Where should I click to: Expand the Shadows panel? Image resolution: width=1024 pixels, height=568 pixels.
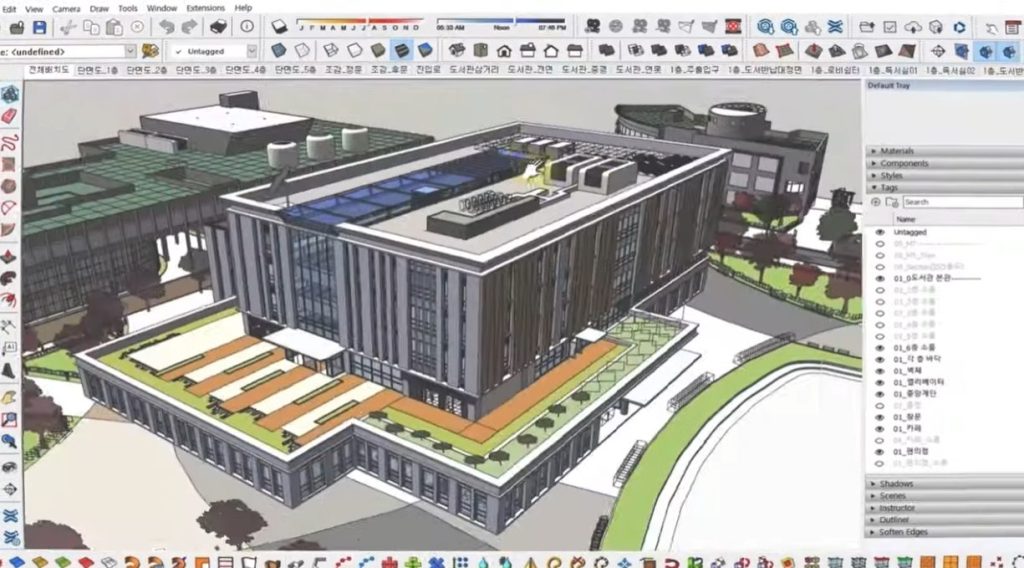pos(896,484)
